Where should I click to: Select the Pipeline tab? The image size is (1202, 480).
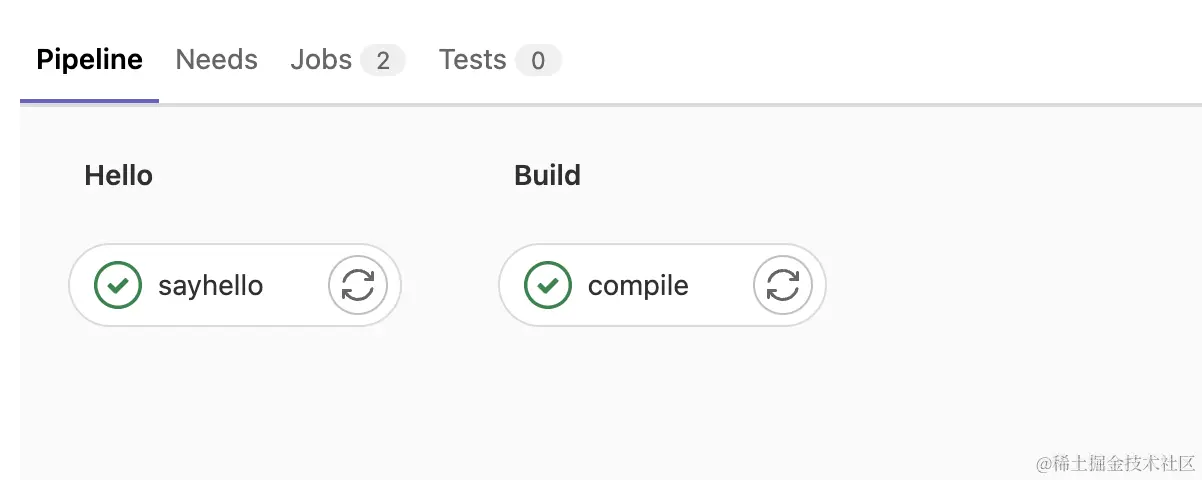(89, 60)
